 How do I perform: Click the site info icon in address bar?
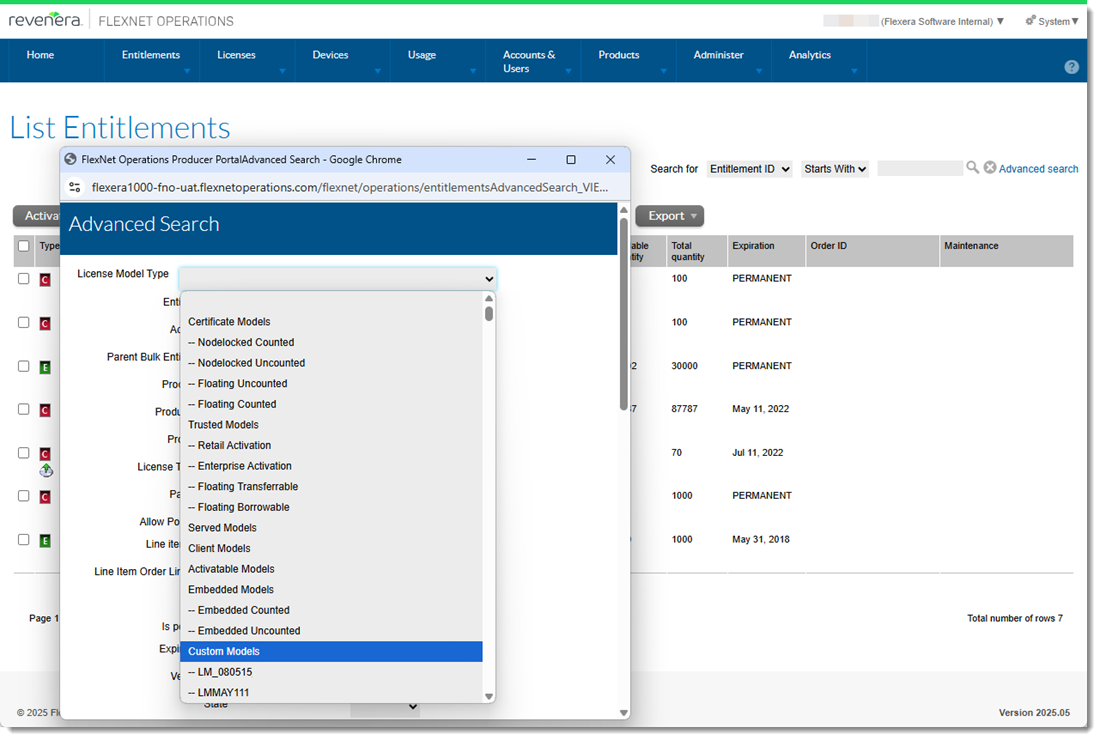(x=75, y=187)
